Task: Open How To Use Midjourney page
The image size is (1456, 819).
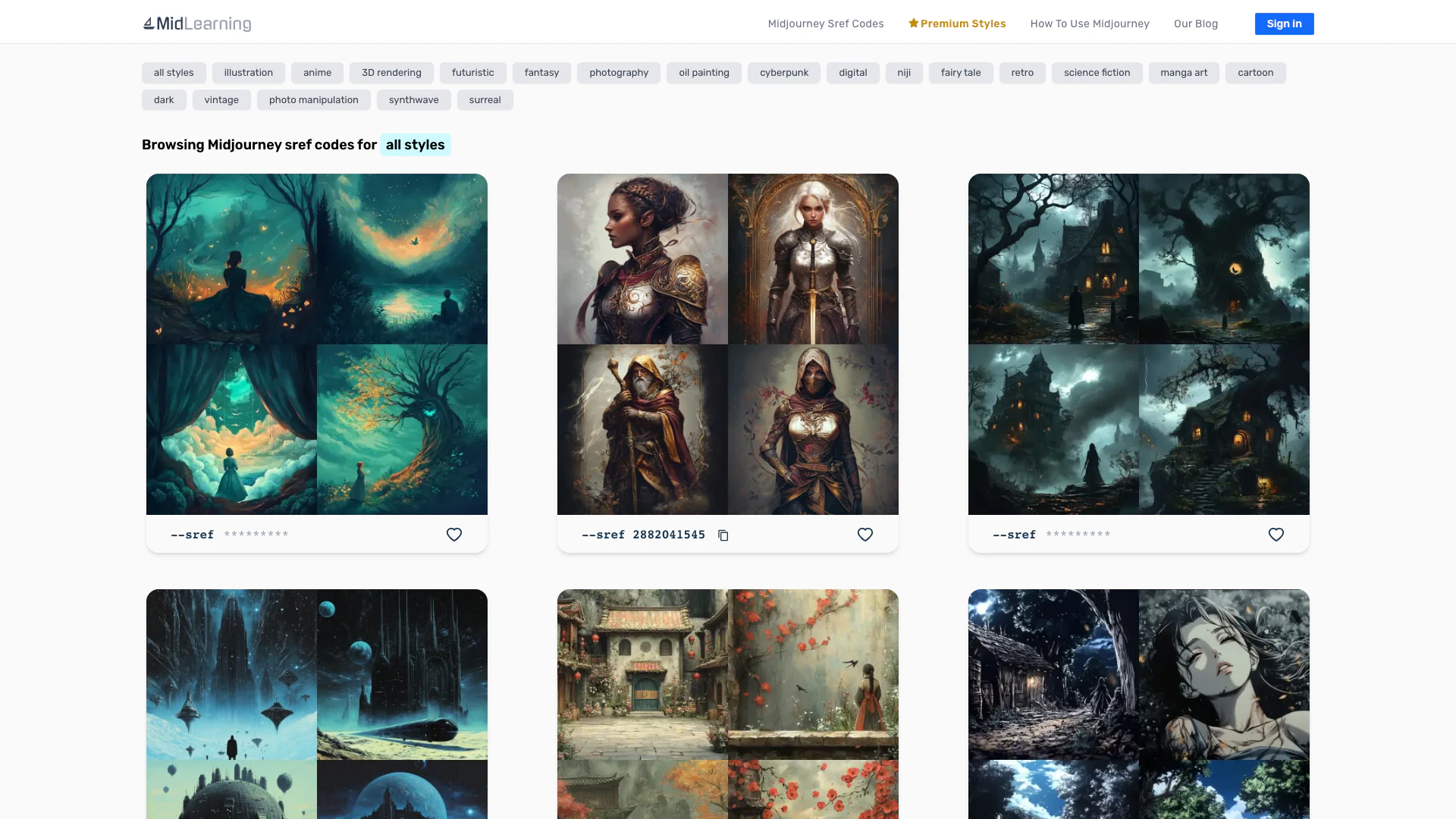Action: pyautogui.click(x=1089, y=24)
